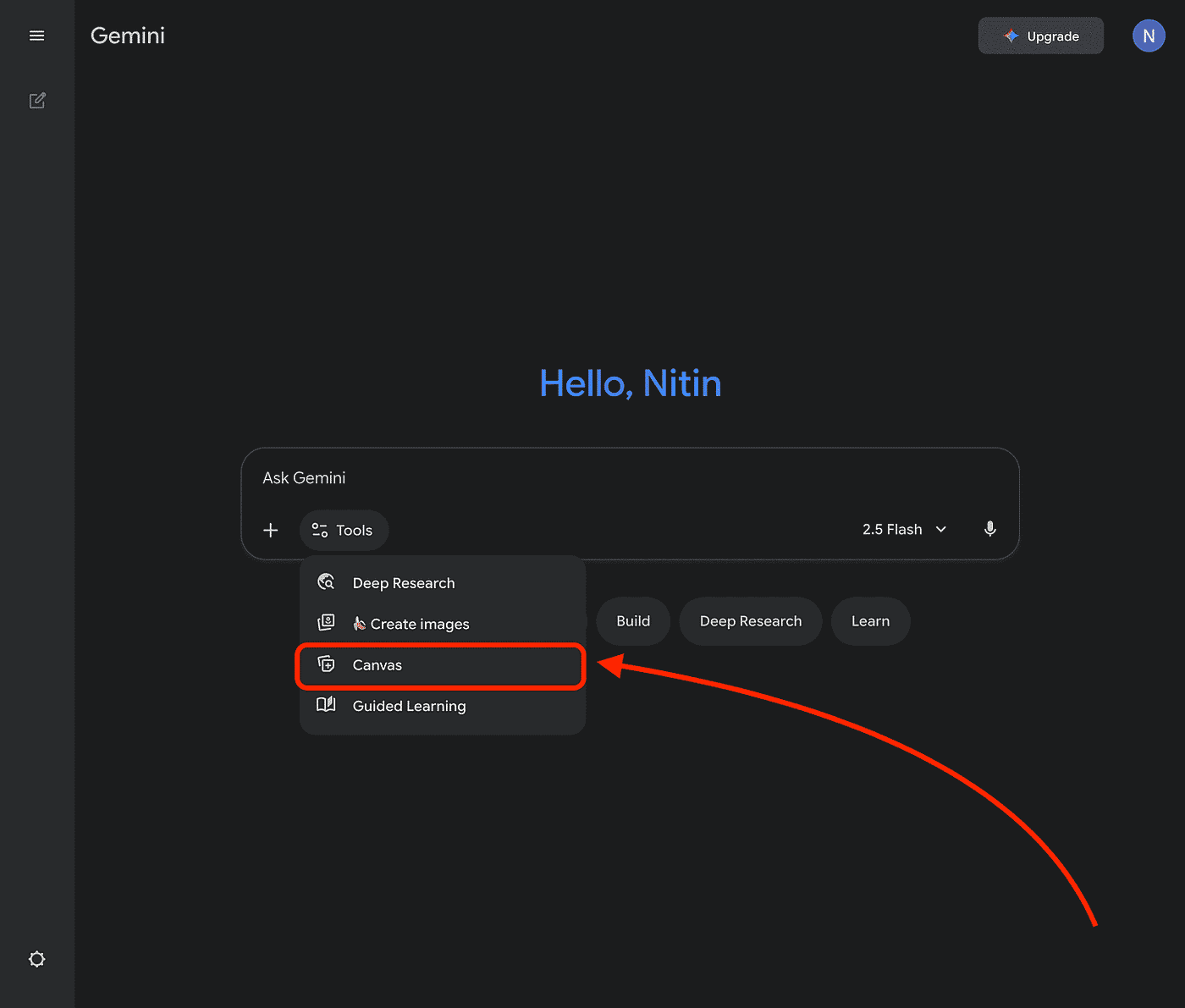Select Deep Research from the tools list
Image resolution: width=1185 pixels, height=1008 pixels.
click(x=404, y=582)
